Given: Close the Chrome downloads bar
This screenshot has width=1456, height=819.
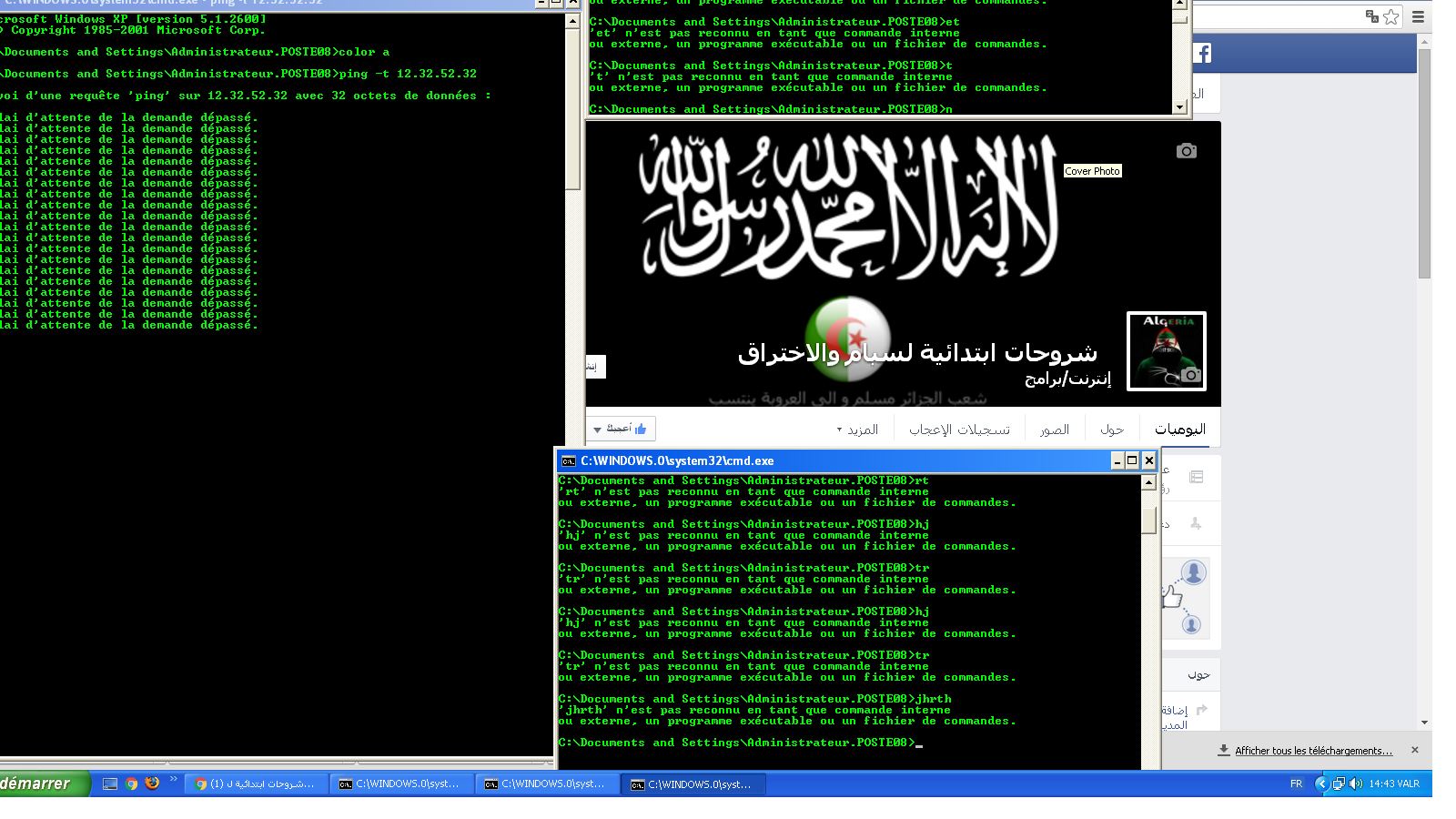Looking at the screenshot, I should 1415,750.
